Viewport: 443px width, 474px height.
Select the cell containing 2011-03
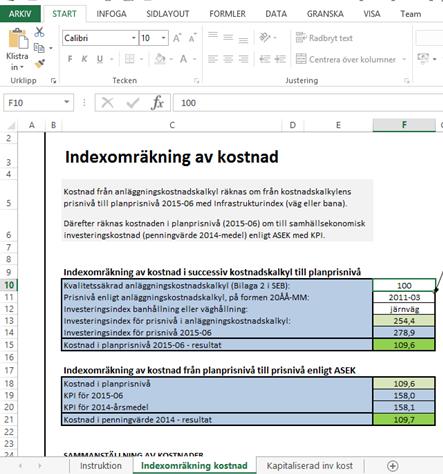click(404, 297)
